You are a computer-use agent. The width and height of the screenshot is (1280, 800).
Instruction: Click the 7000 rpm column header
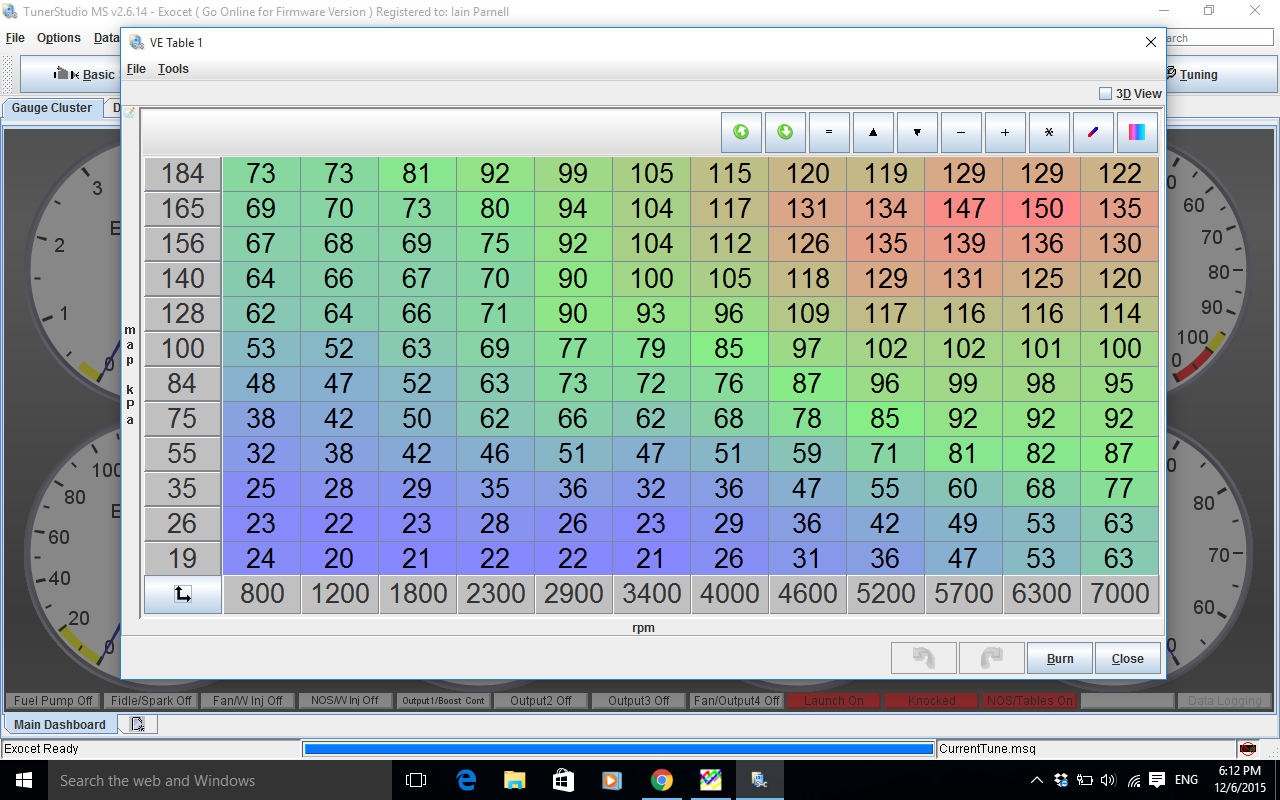click(1120, 594)
